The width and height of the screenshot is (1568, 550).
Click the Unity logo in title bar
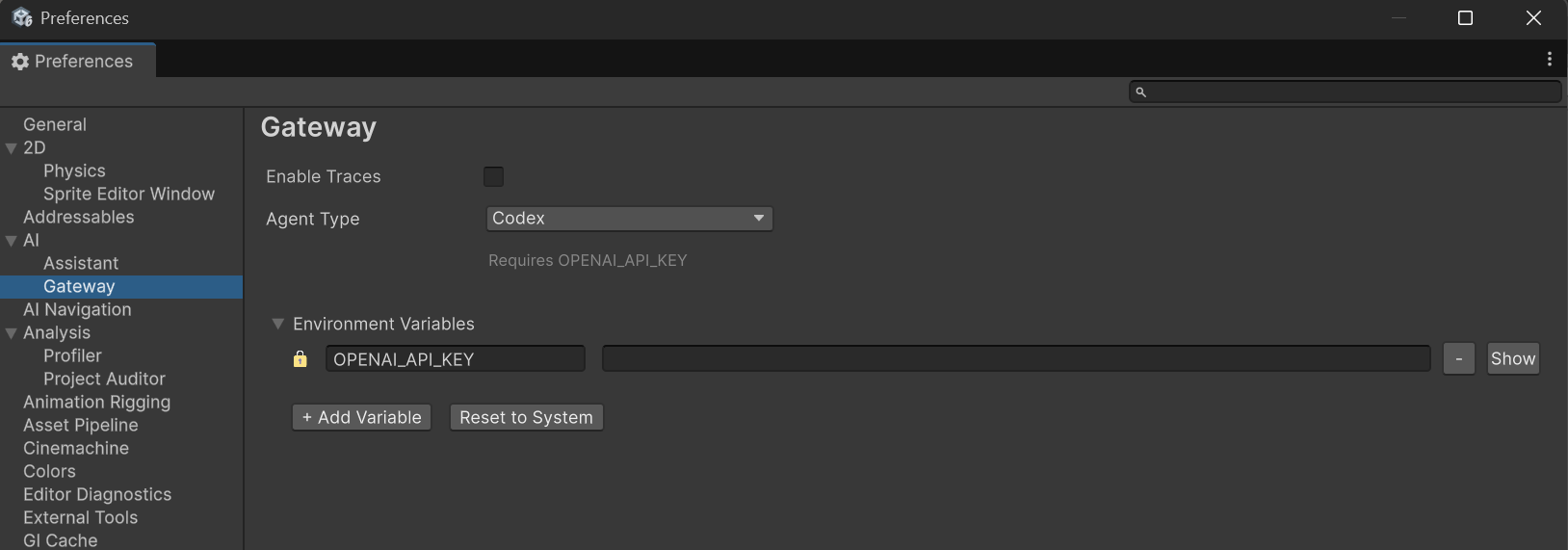(x=21, y=17)
